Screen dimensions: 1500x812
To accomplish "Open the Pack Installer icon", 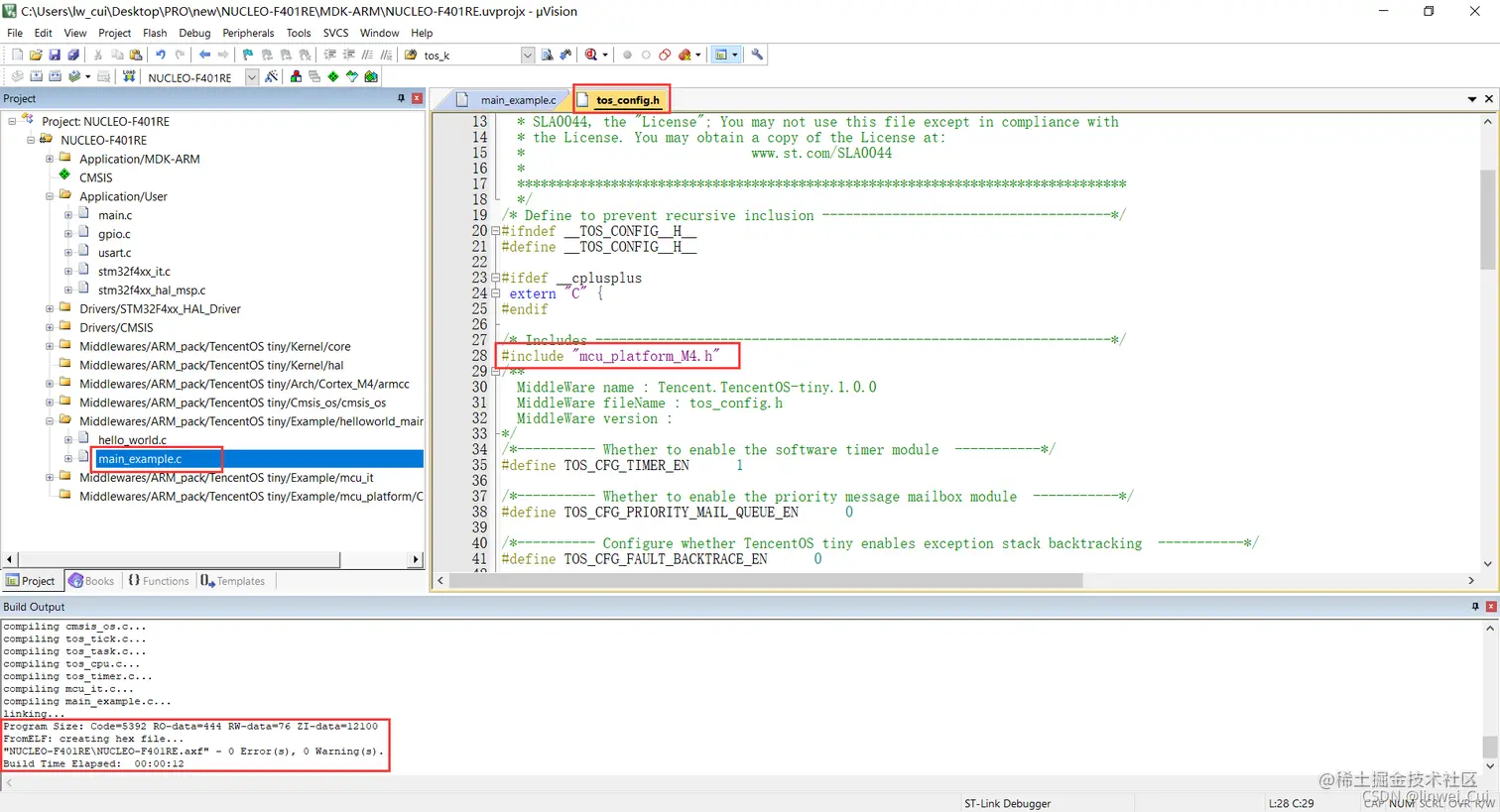I will pyautogui.click(x=371, y=76).
